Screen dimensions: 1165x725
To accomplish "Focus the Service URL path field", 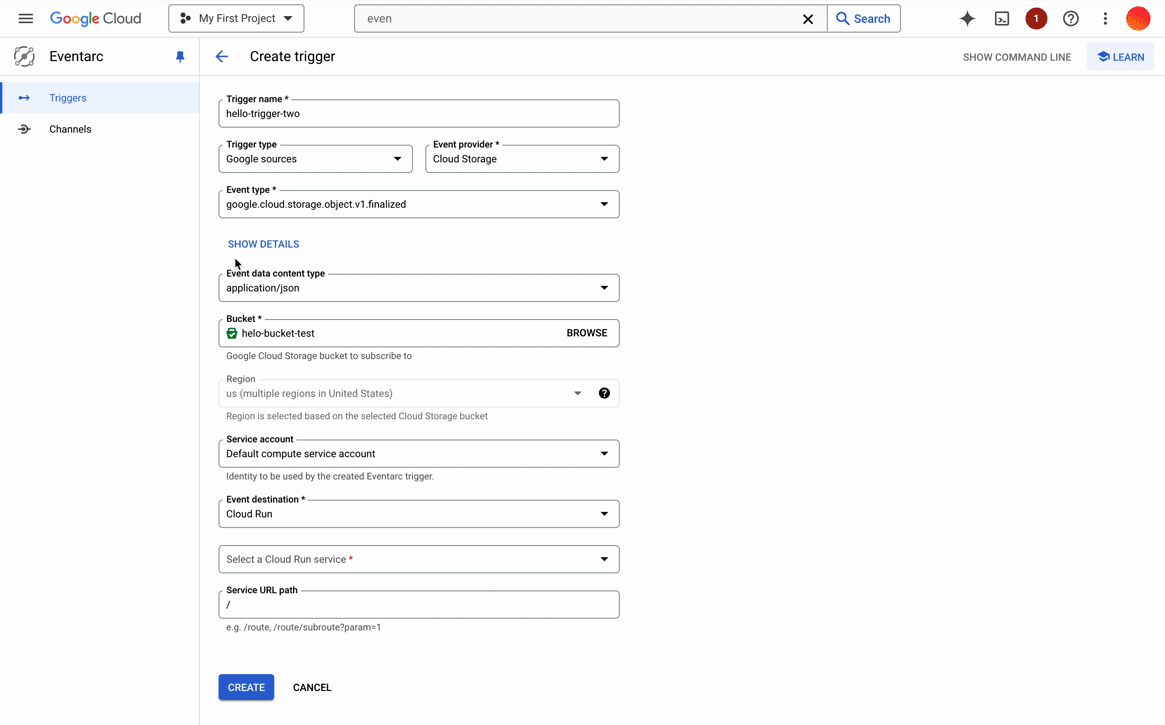I will pos(418,604).
